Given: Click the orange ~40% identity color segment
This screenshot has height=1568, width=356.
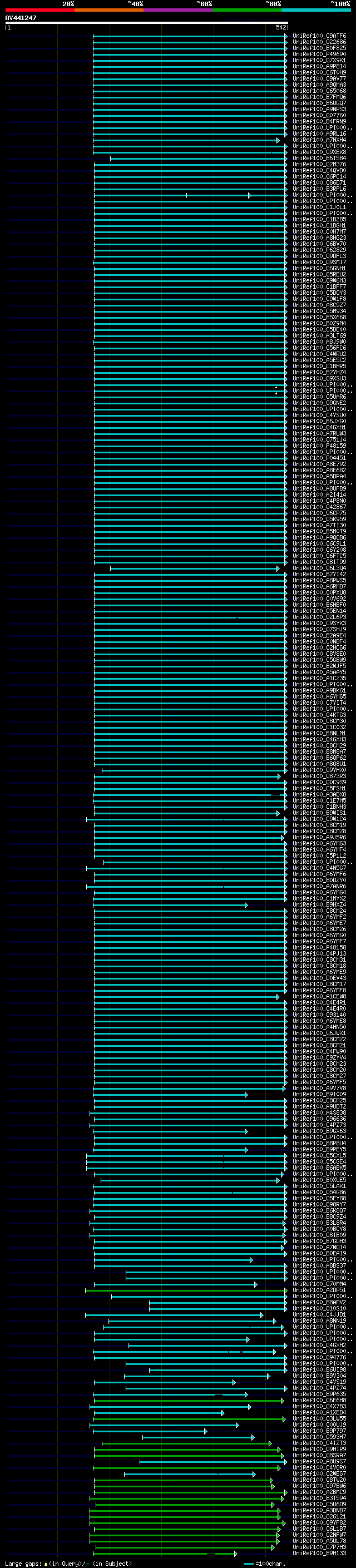Looking at the screenshot, I should [x=109, y=10].
